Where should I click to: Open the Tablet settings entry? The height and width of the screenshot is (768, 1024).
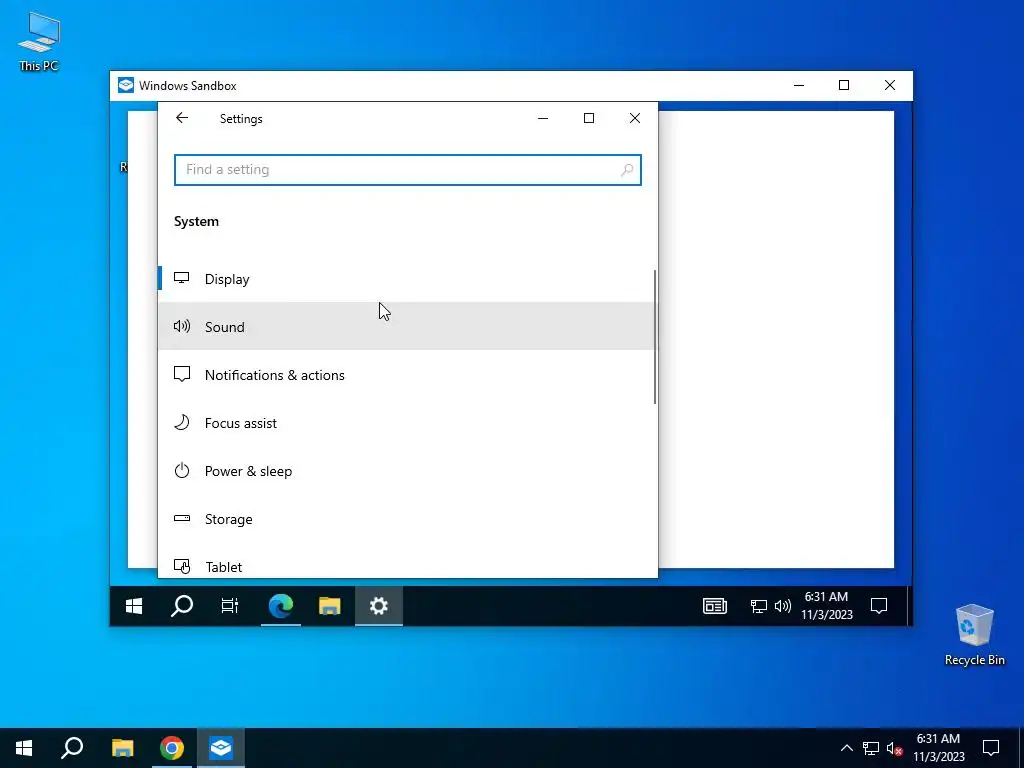[x=406, y=566]
